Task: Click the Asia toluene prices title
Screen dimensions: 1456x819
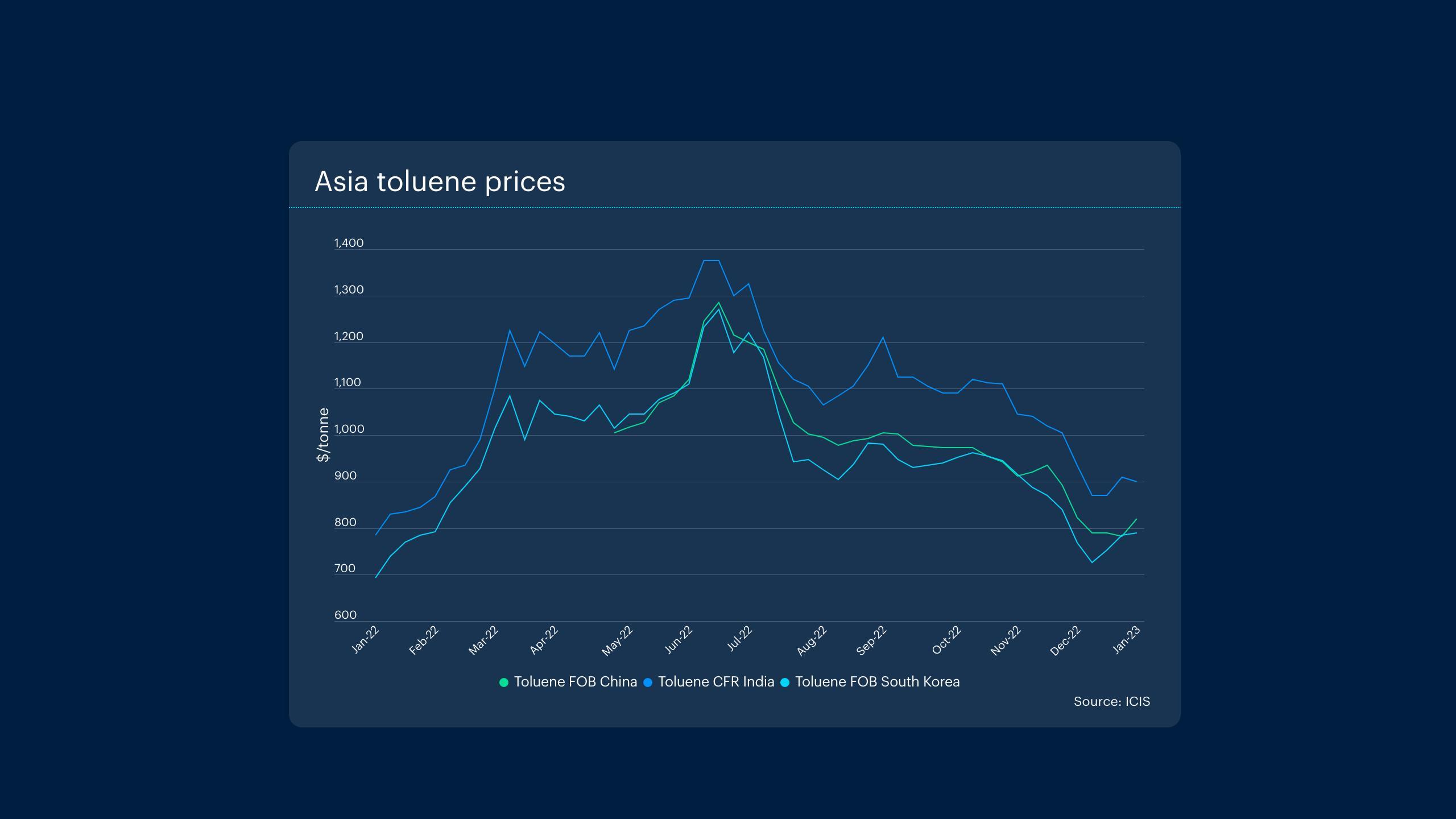Action: [440, 182]
